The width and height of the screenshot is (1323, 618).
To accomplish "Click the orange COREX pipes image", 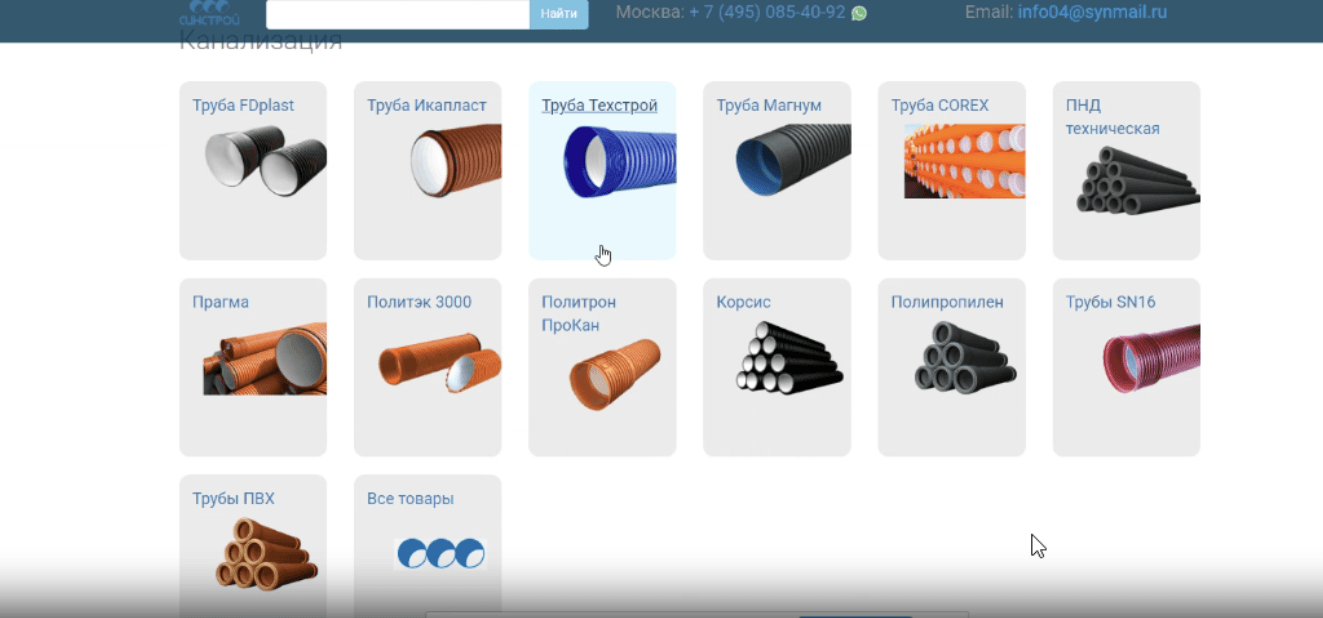I will pyautogui.click(x=965, y=161).
